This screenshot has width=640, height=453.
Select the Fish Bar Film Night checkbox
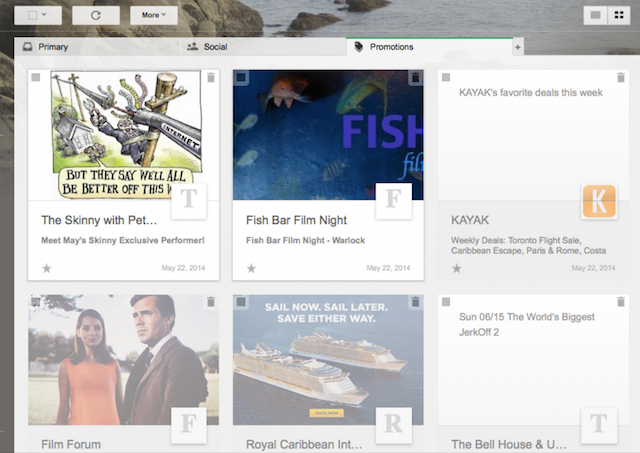[241, 77]
